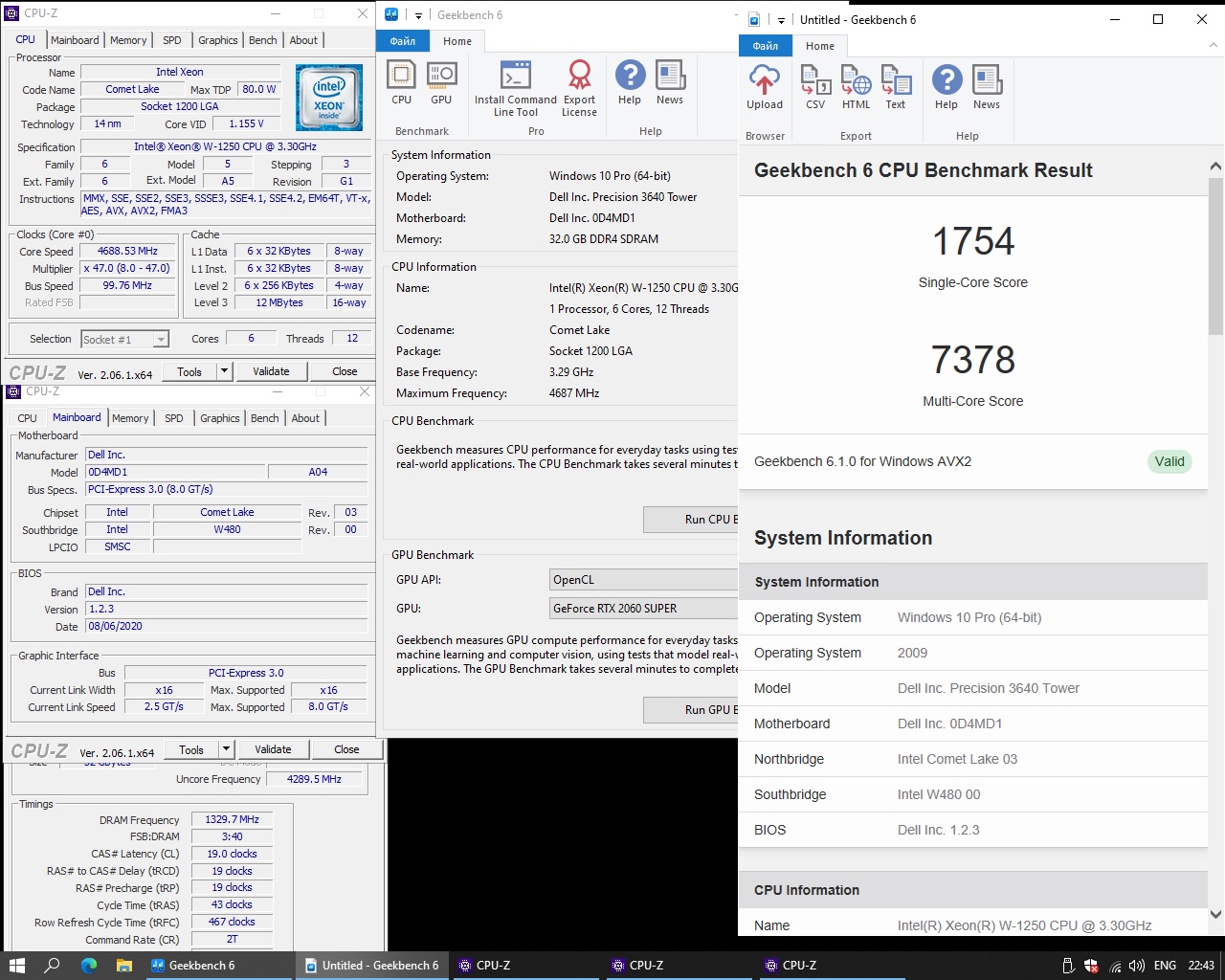Open Tools dropdown arrow in second CPU-Z
The height and width of the screenshot is (980, 1225).
(x=226, y=749)
